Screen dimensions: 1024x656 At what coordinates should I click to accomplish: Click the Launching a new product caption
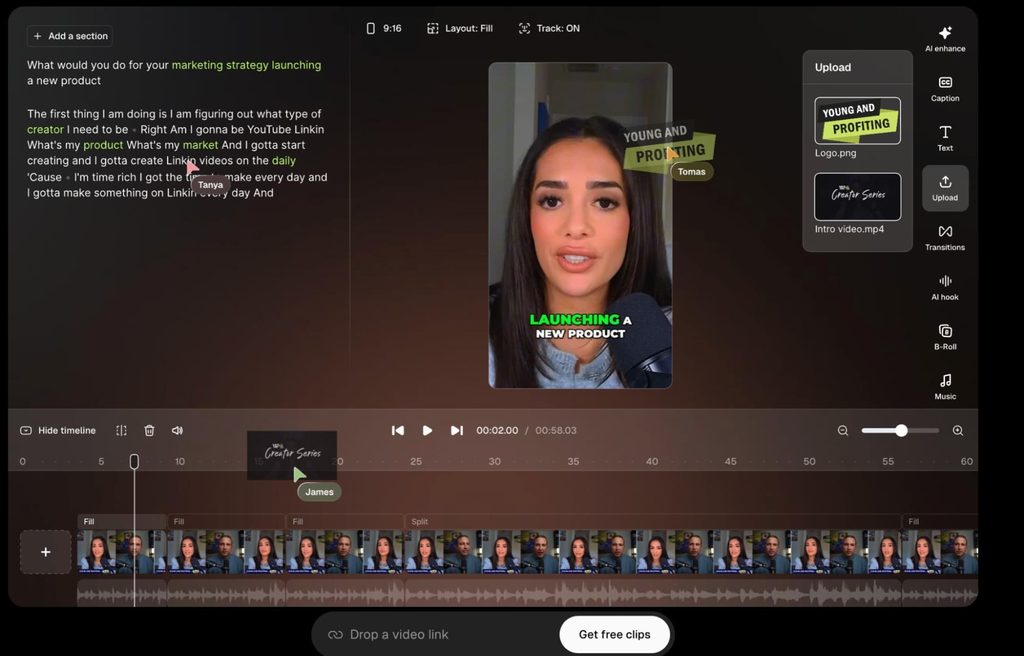580,327
